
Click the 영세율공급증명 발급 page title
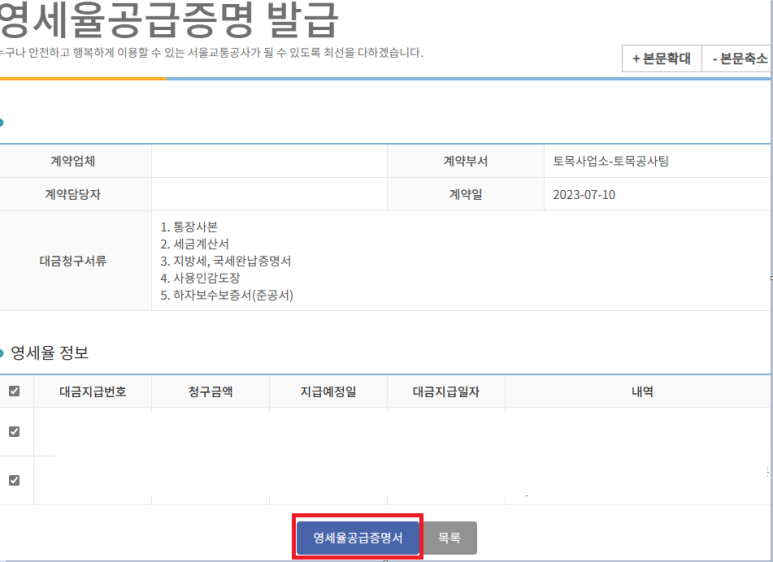pos(168,20)
